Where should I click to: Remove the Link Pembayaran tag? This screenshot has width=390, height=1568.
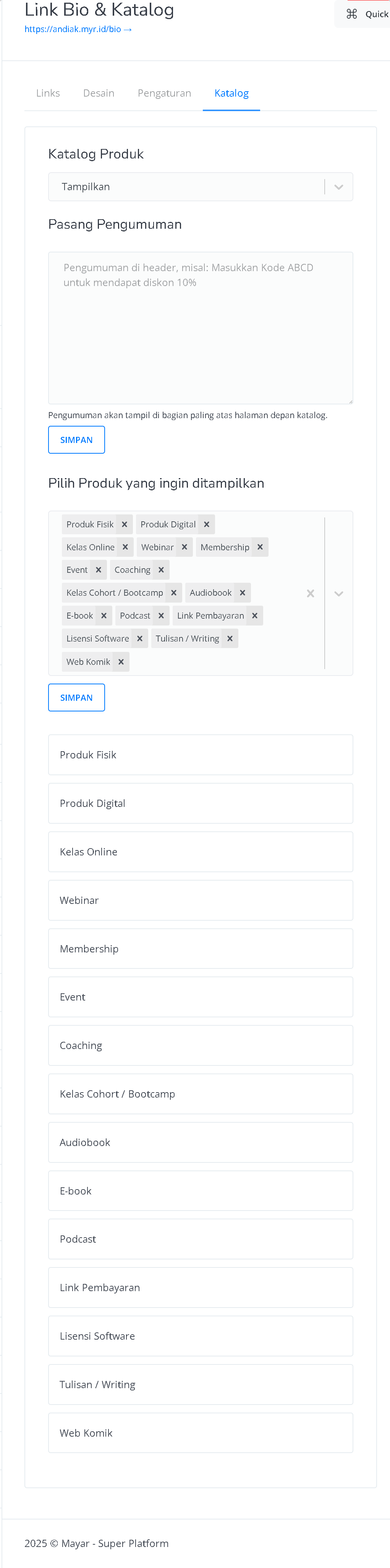[255, 615]
